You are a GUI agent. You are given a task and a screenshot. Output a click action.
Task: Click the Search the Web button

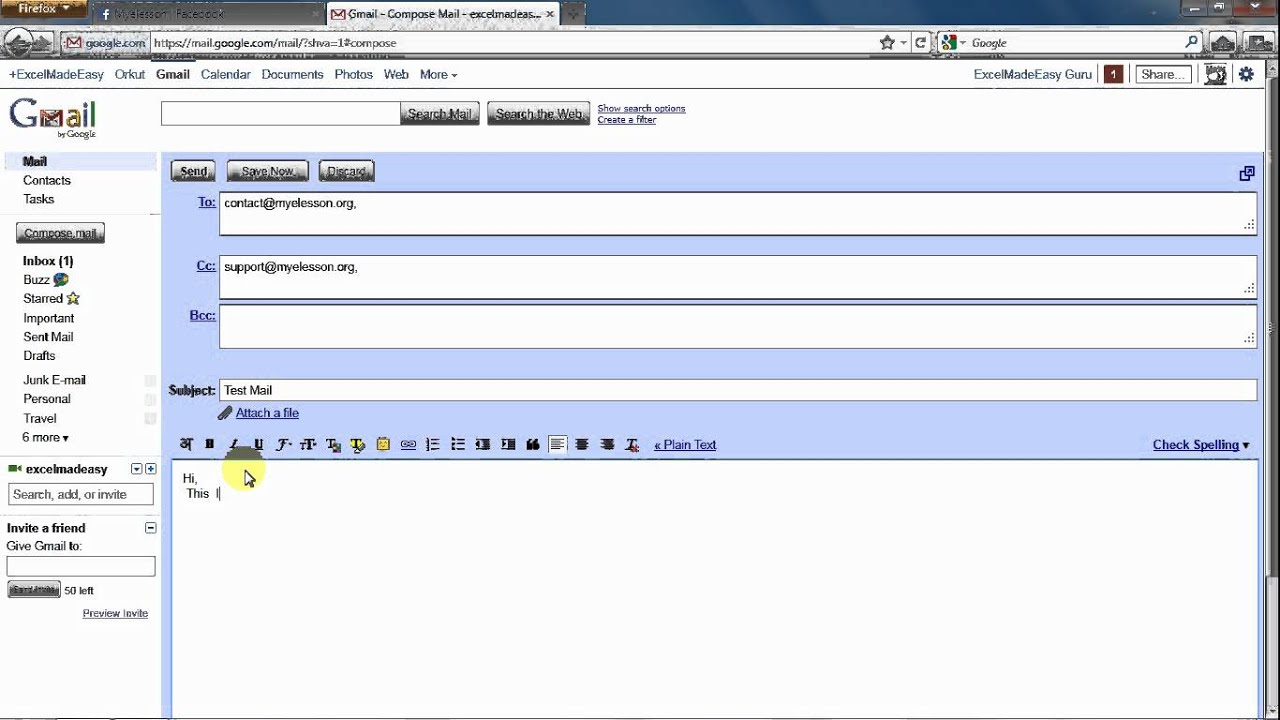point(538,114)
